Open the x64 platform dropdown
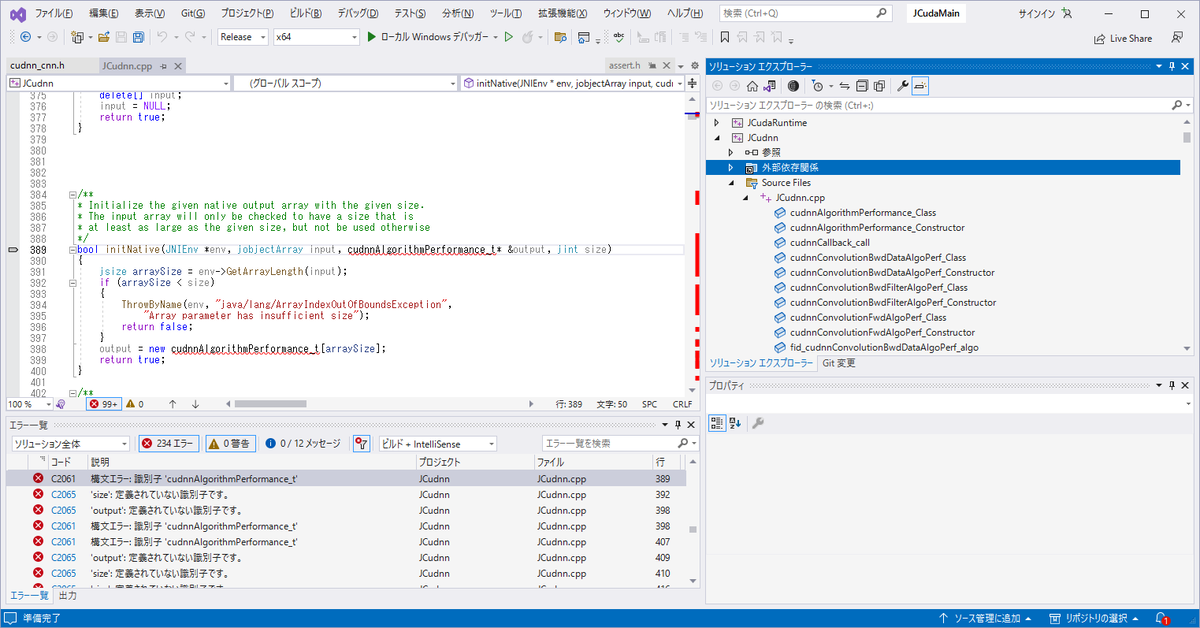The image size is (1200, 628). tap(316, 37)
